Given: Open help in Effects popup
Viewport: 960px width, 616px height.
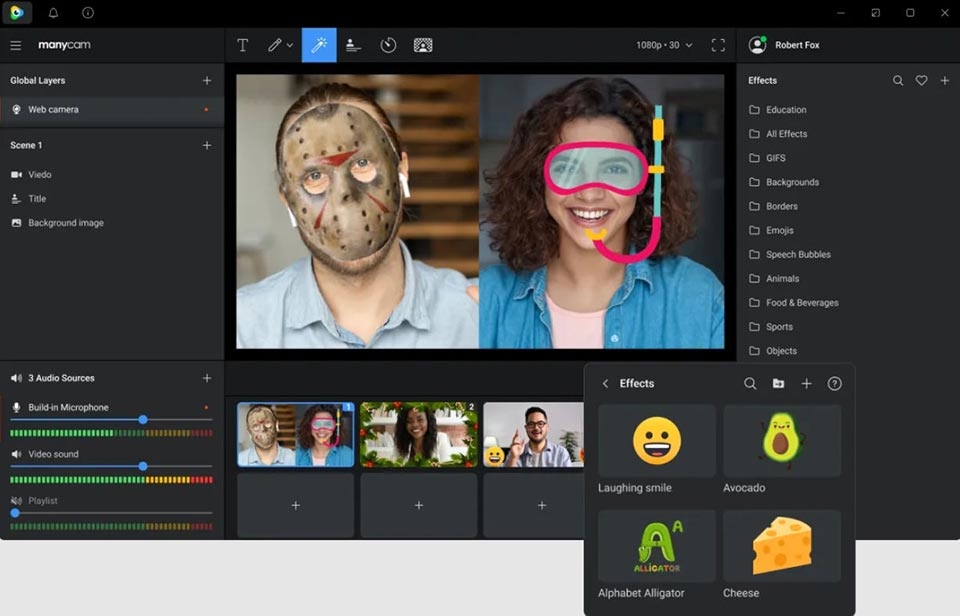Looking at the screenshot, I should click(x=834, y=383).
